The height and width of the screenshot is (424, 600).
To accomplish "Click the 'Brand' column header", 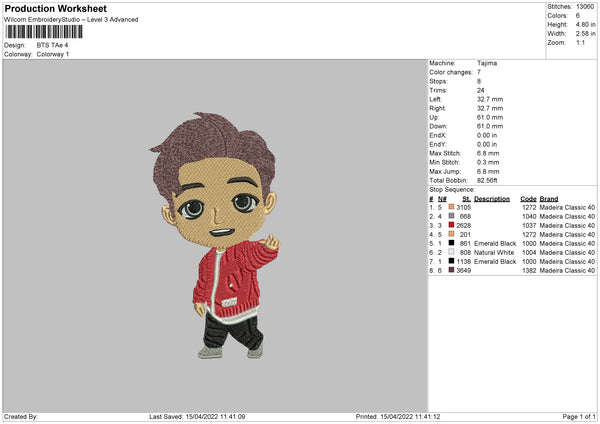I will [x=549, y=199].
